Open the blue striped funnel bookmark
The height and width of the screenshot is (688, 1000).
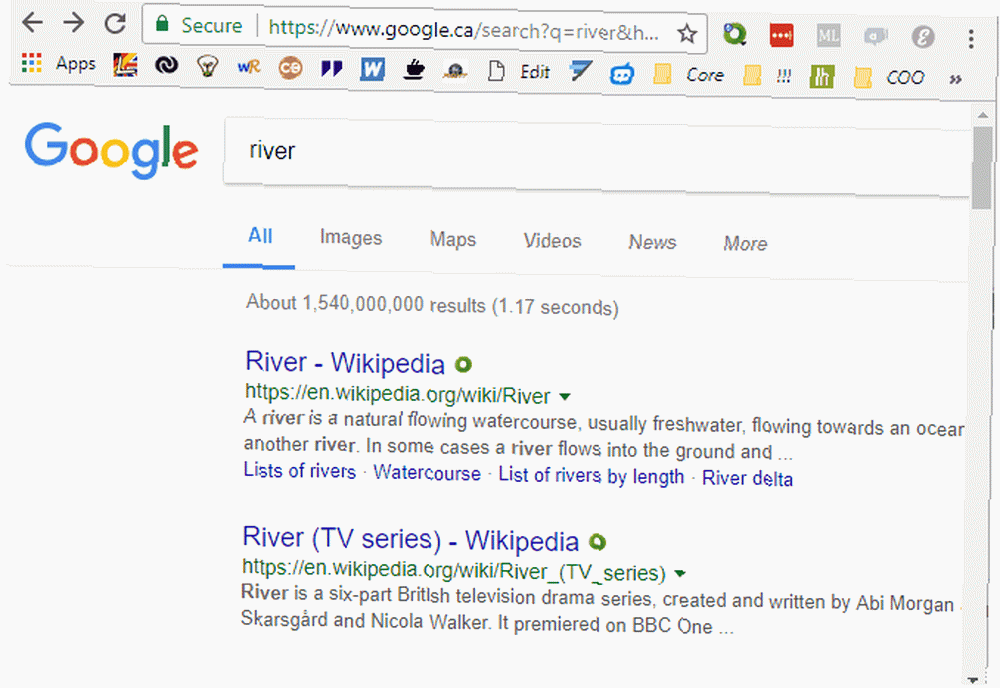coord(580,71)
